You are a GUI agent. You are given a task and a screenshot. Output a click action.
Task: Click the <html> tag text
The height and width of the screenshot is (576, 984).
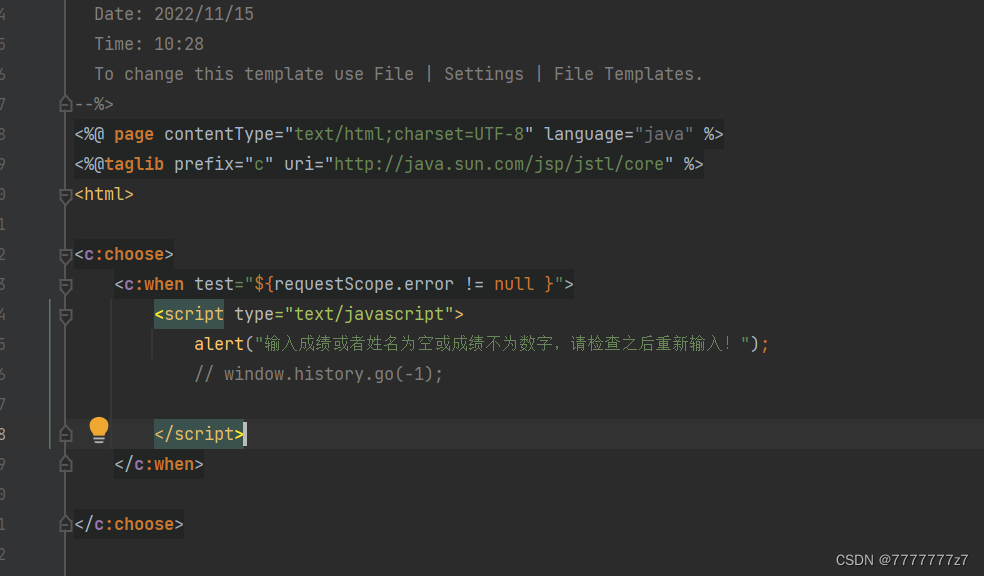[104, 195]
